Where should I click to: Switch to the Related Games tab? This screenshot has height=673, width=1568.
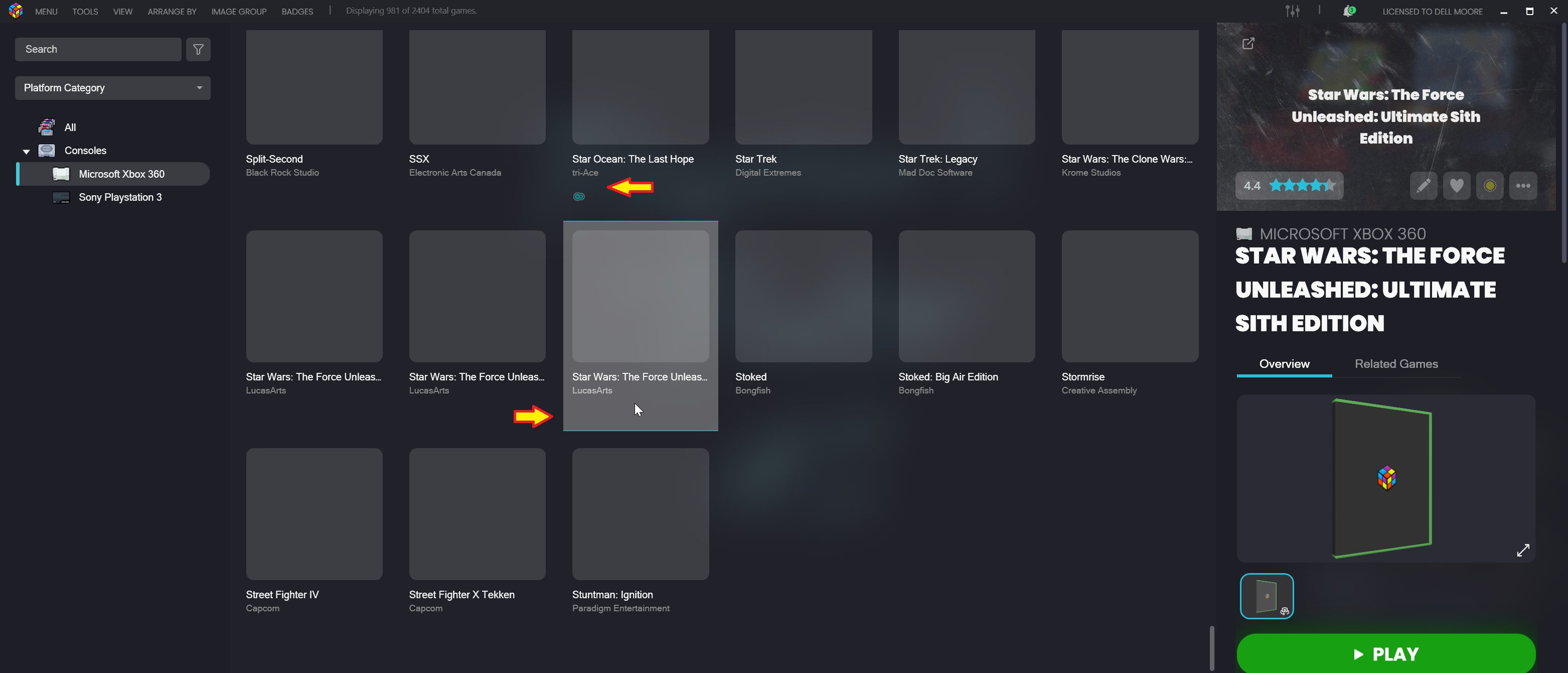[x=1396, y=364]
